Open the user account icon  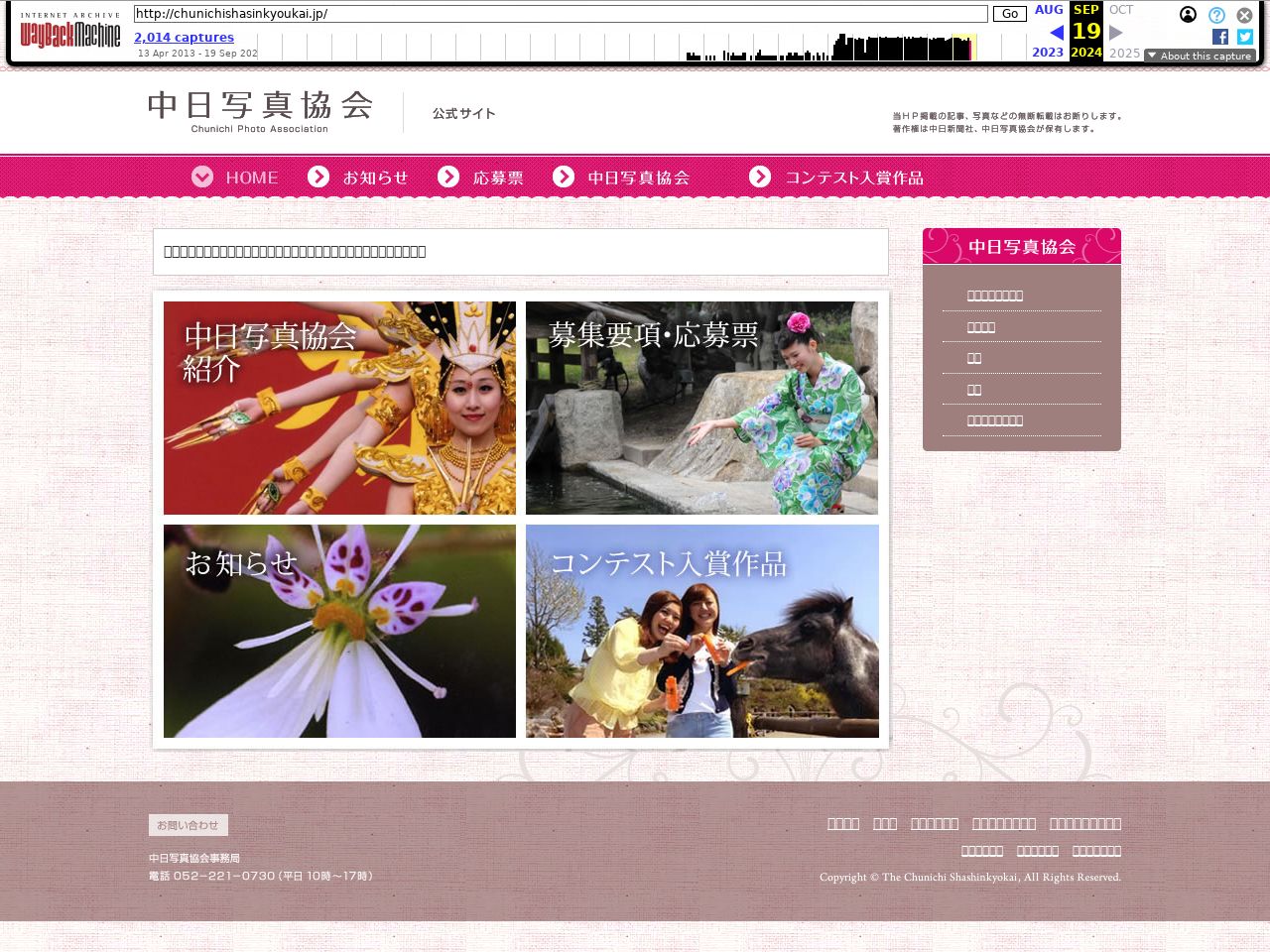click(1188, 15)
